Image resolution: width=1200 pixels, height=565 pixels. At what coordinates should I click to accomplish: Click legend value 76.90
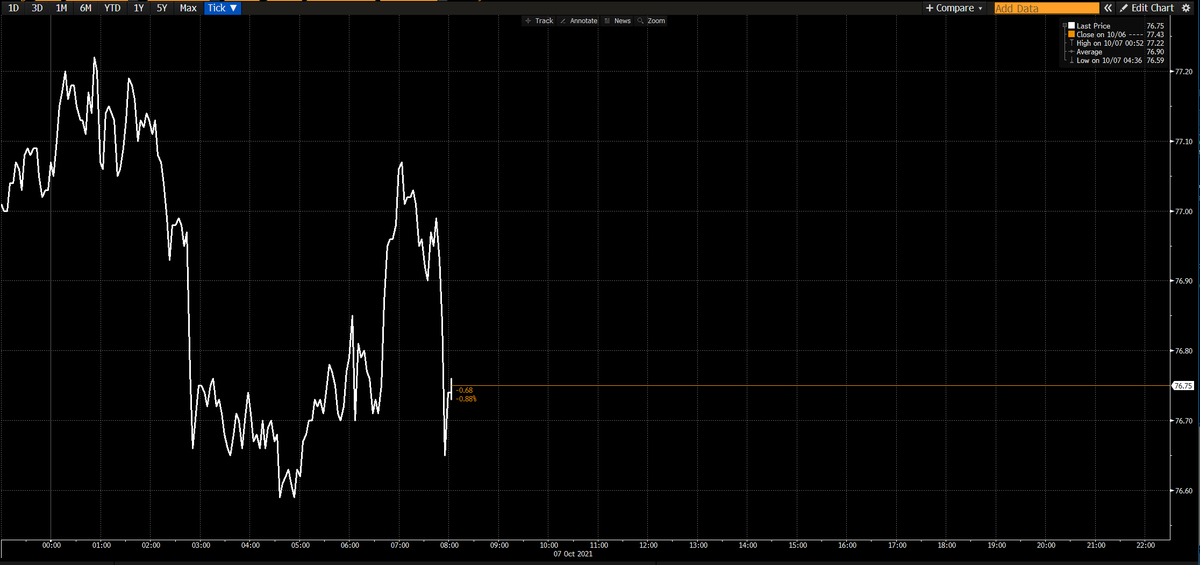pos(1155,52)
